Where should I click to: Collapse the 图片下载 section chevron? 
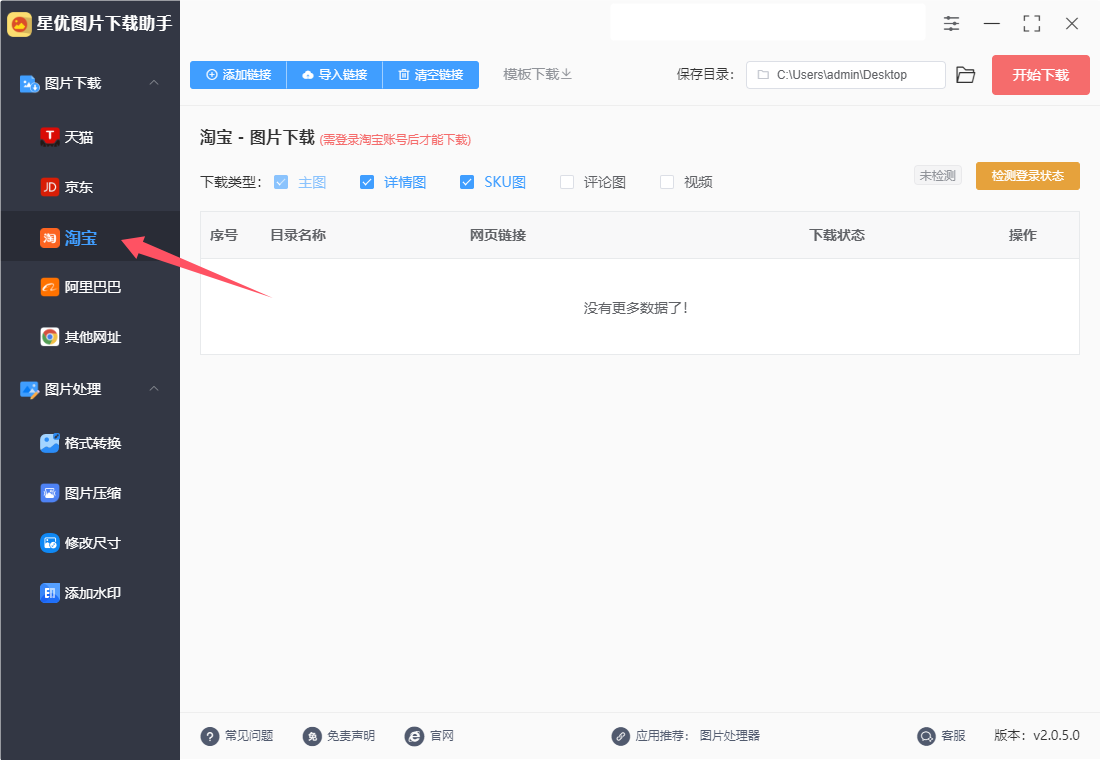(x=154, y=83)
